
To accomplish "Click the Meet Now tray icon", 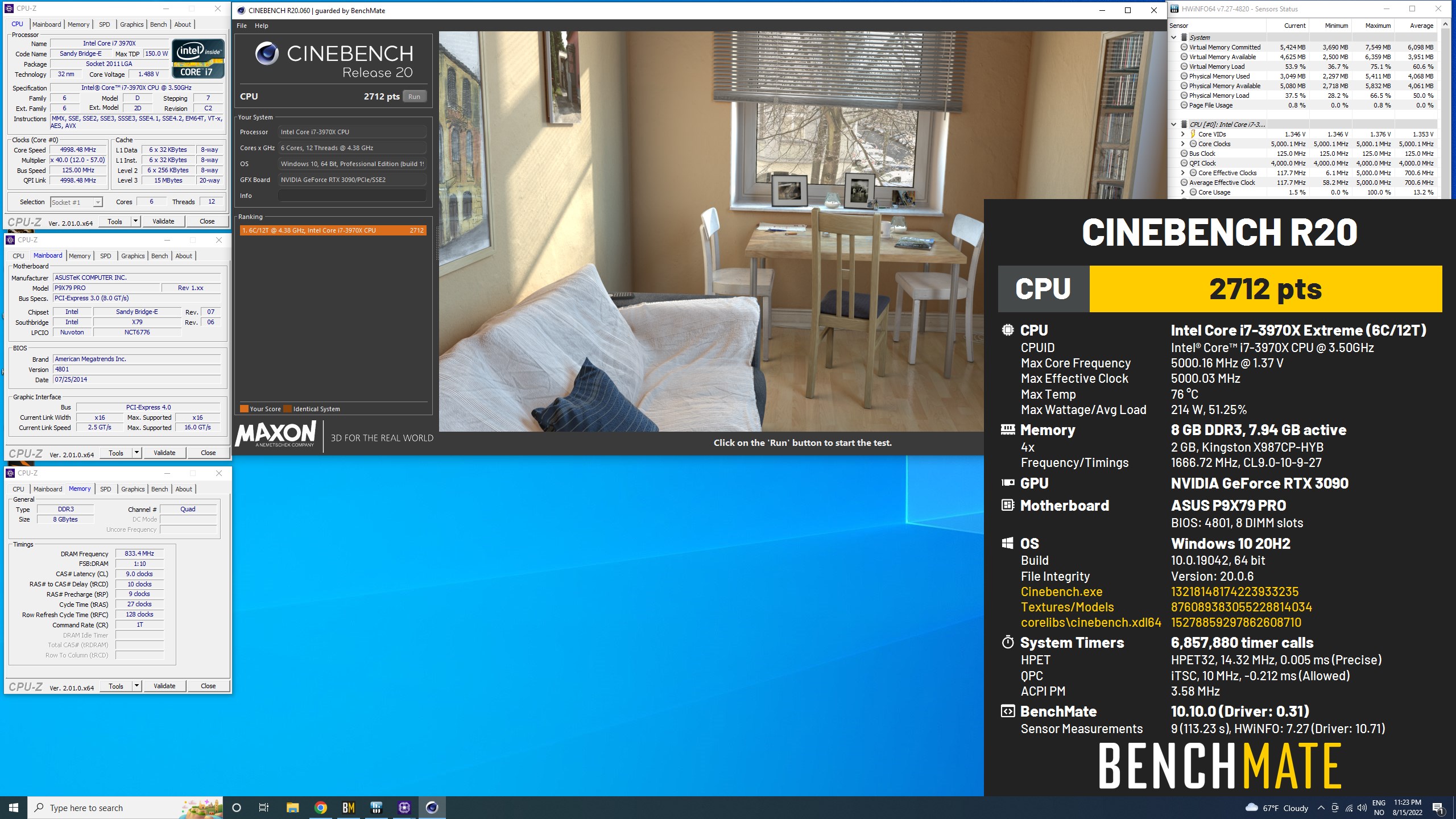I will point(1335,808).
